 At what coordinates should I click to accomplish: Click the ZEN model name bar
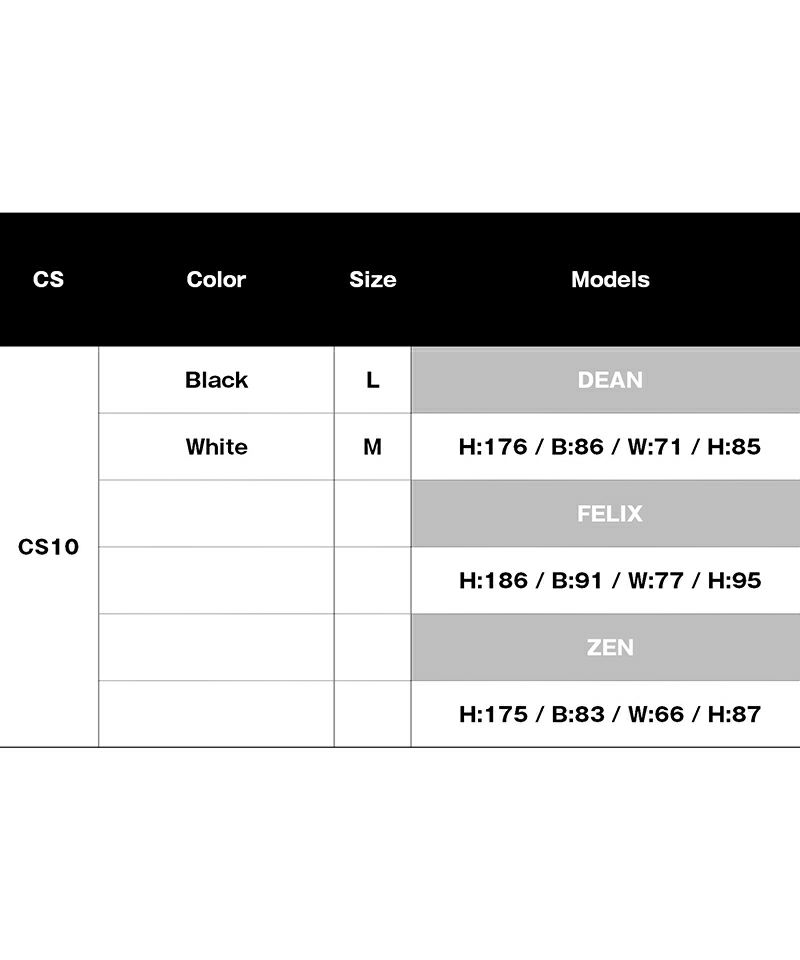tap(610, 647)
